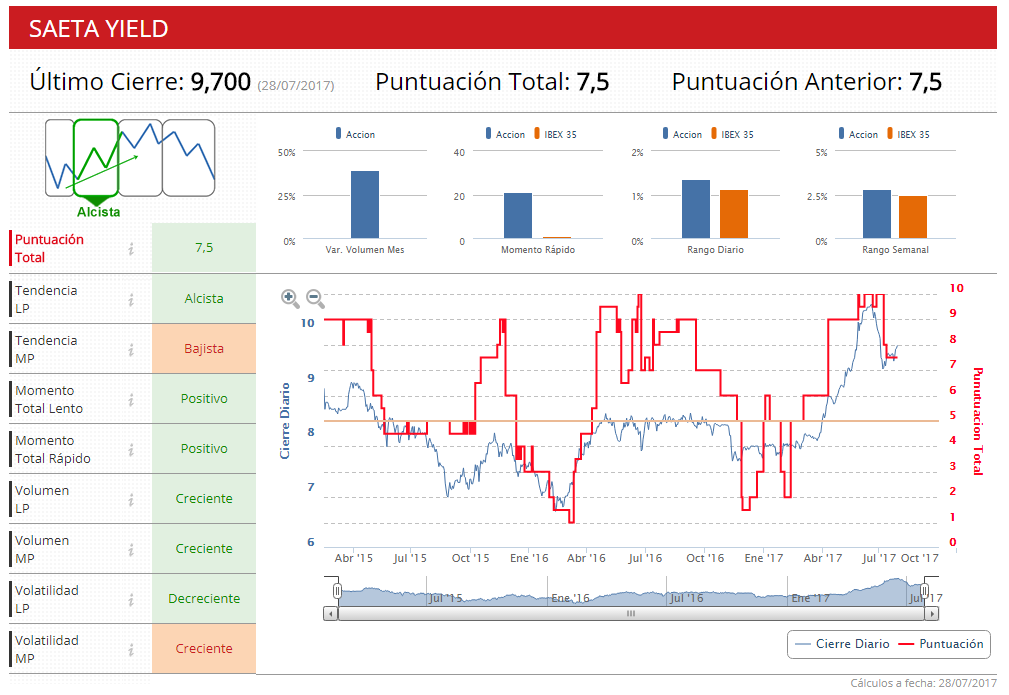The width and height of the screenshot is (1009, 695).
Task: Click the Alcista value for Tendencia LP
Action: click(204, 299)
